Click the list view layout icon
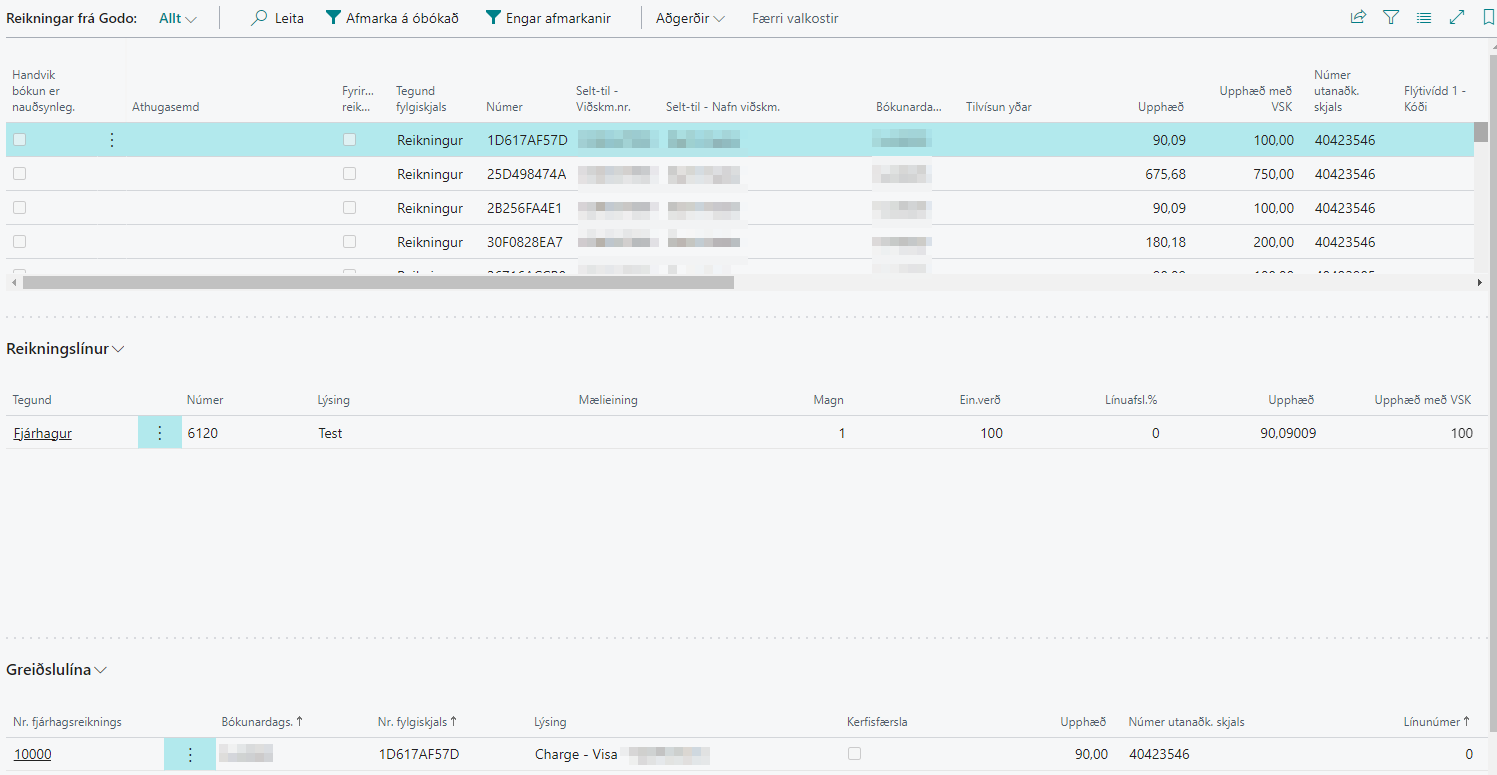This screenshot has height=775, width=1497. (x=1424, y=18)
